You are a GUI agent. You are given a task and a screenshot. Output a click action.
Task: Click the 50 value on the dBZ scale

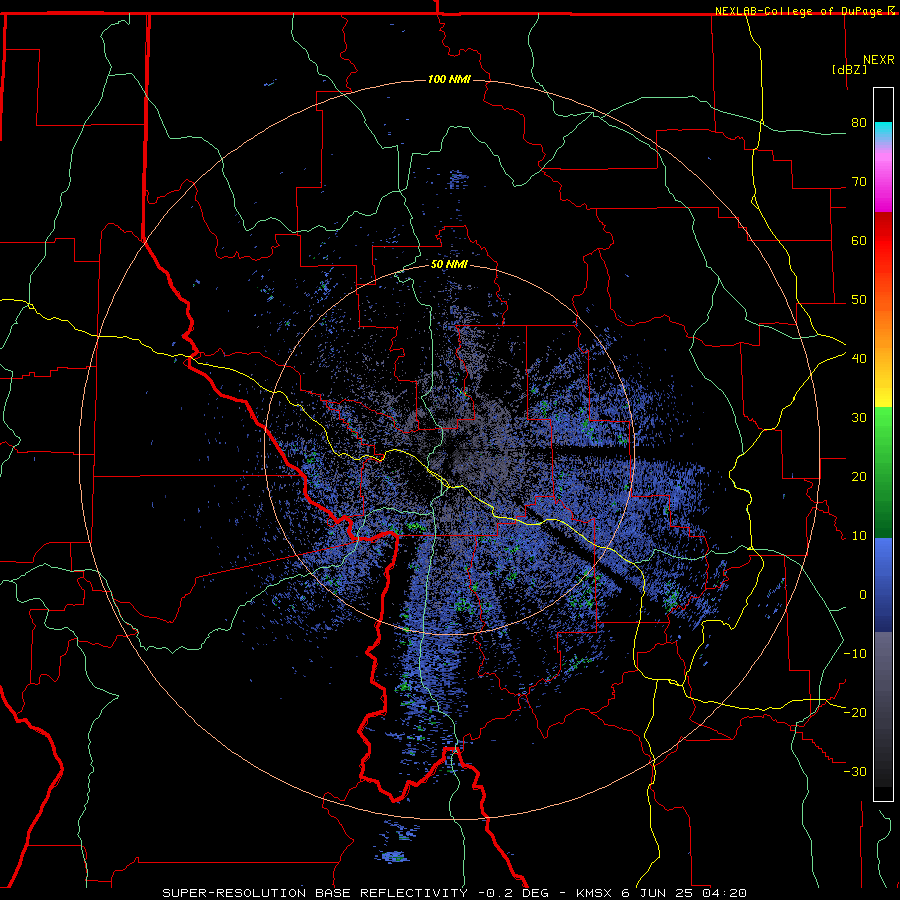(859, 300)
